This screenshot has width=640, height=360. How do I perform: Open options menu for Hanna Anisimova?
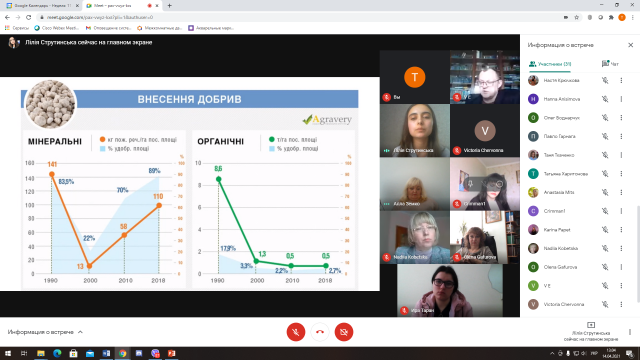pos(621,99)
